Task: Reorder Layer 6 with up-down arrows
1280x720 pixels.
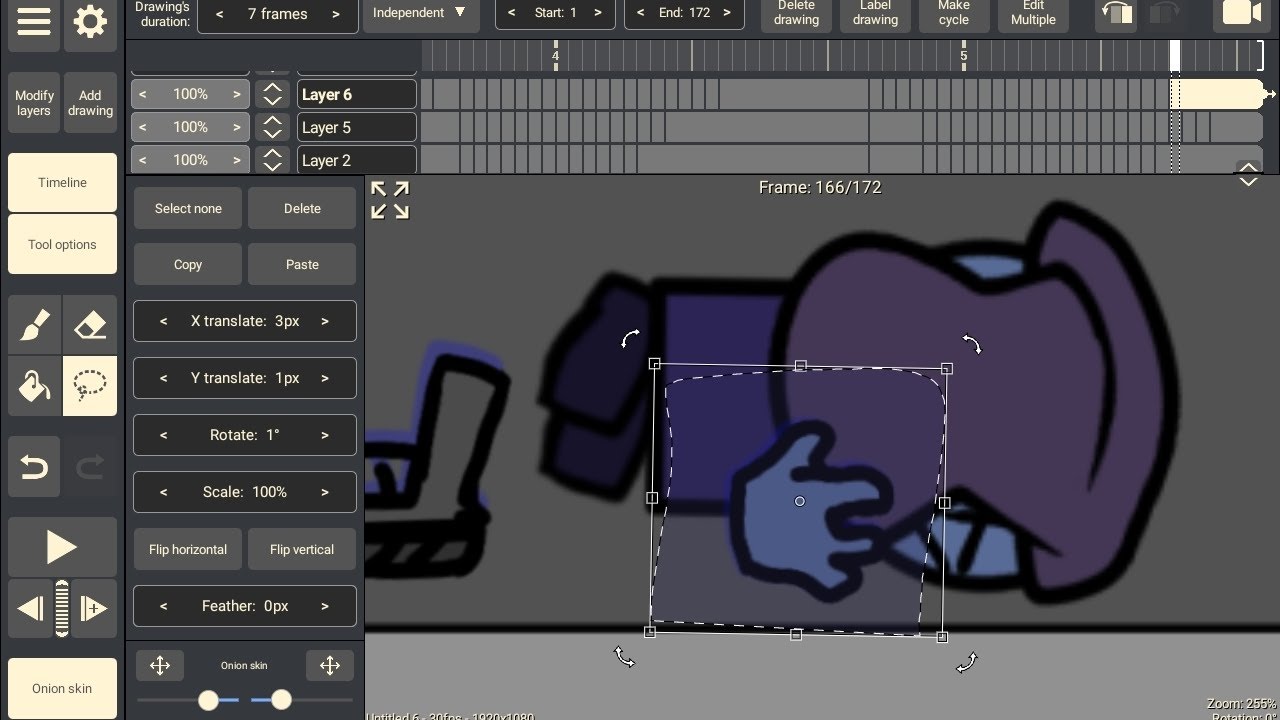Action: (x=271, y=94)
